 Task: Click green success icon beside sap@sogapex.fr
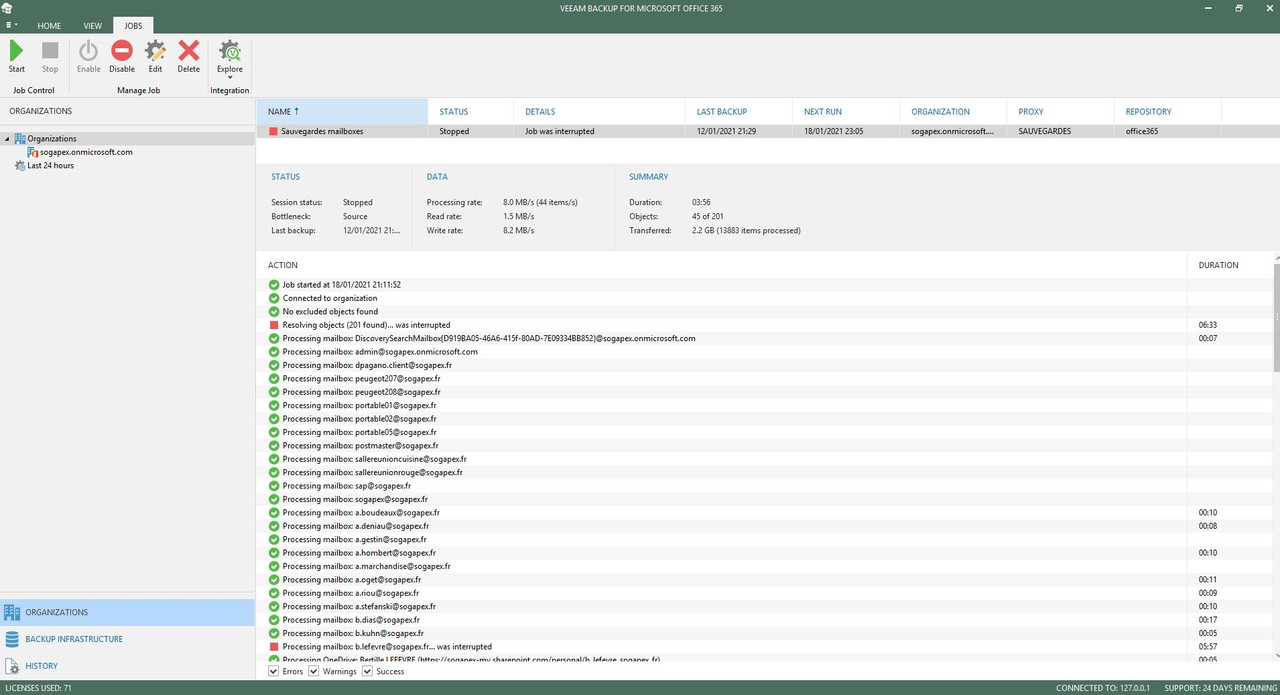click(274, 486)
